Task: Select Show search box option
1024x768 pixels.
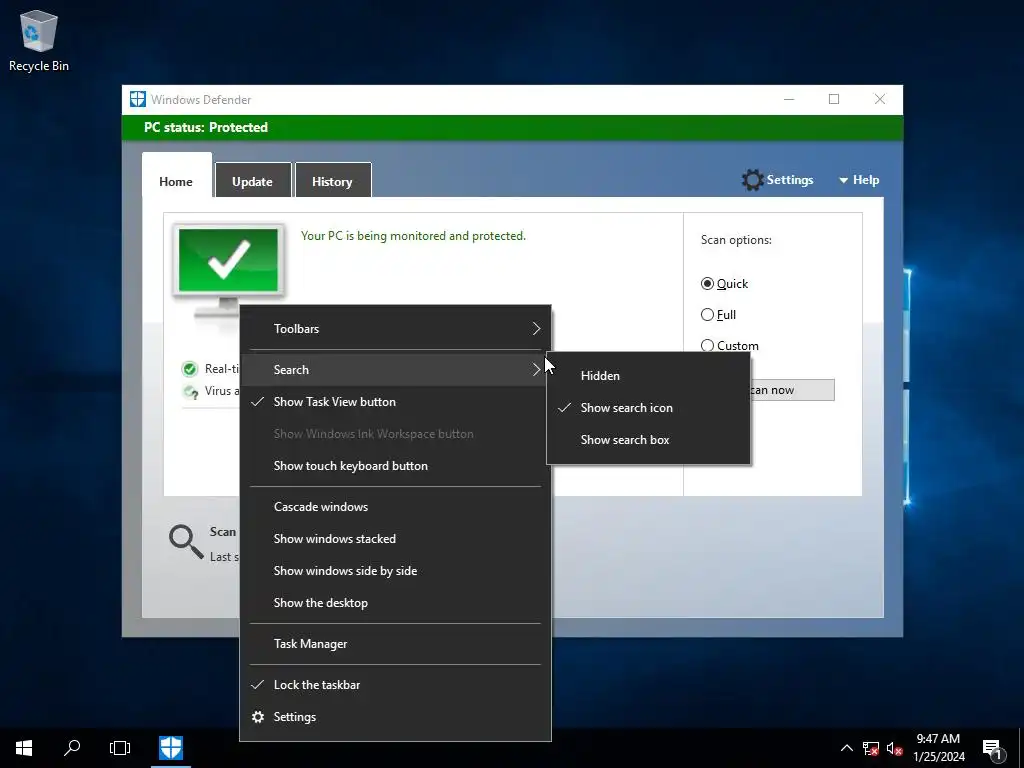Action: tap(648, 440)
